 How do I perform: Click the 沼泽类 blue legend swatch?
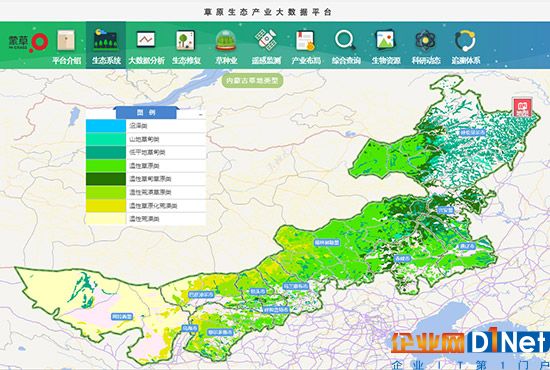tap(106, 126)
